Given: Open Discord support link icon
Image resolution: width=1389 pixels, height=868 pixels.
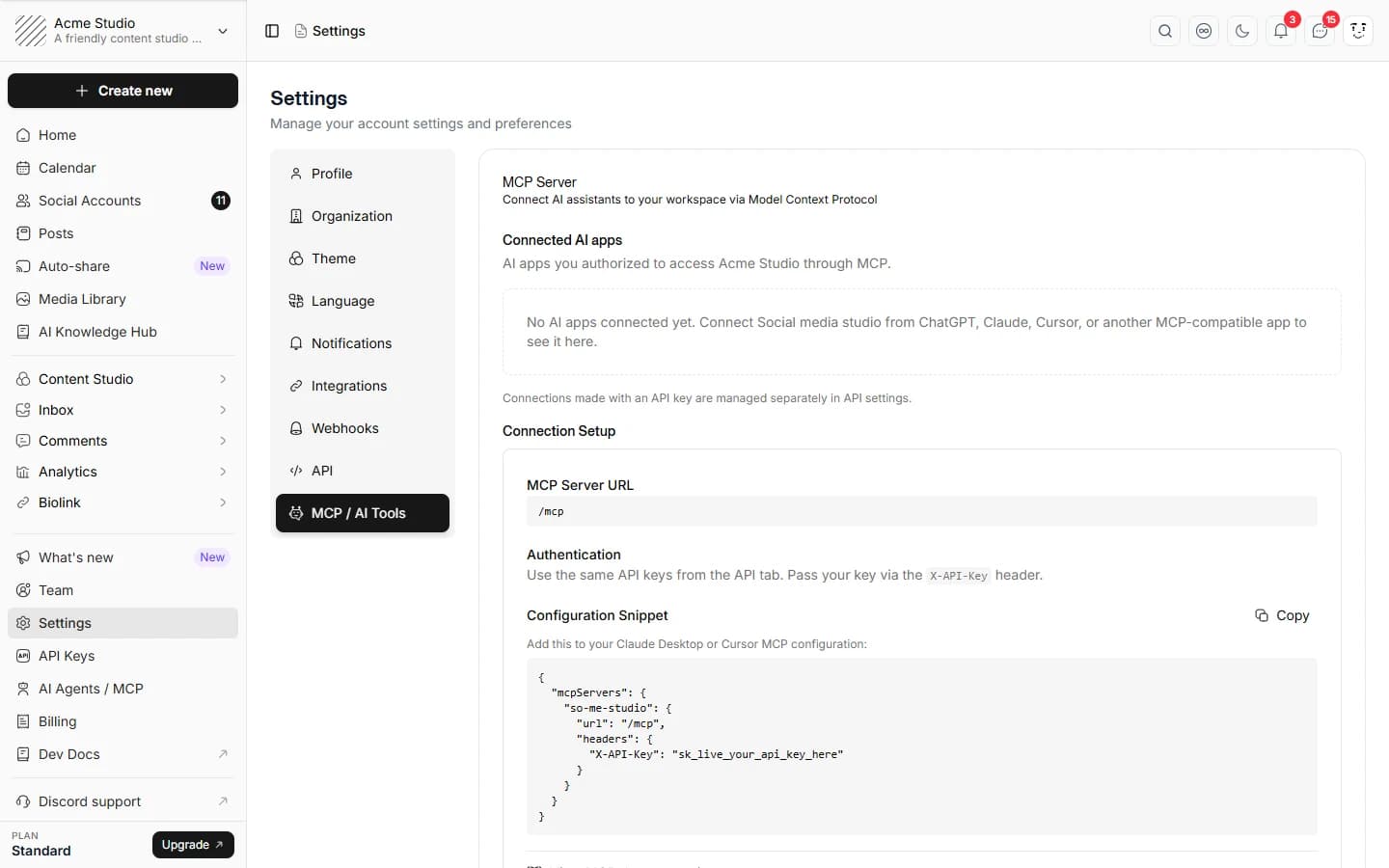Looking at the screenshot, I should pos(223,801).
